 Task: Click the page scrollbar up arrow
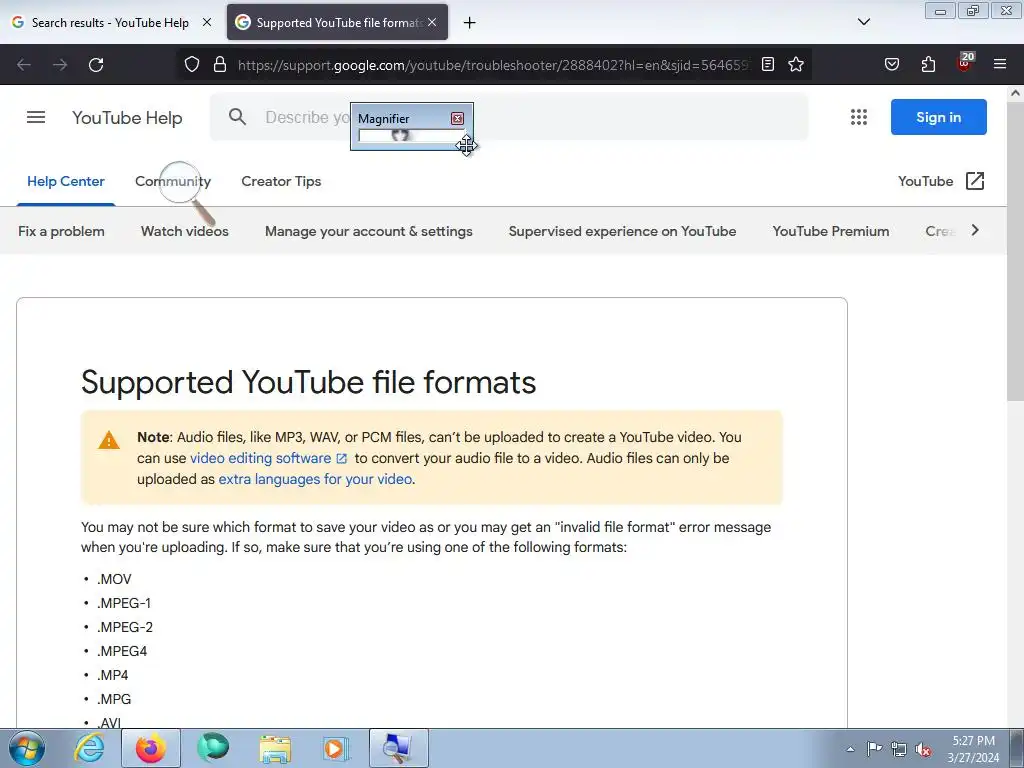[1015, 93]
